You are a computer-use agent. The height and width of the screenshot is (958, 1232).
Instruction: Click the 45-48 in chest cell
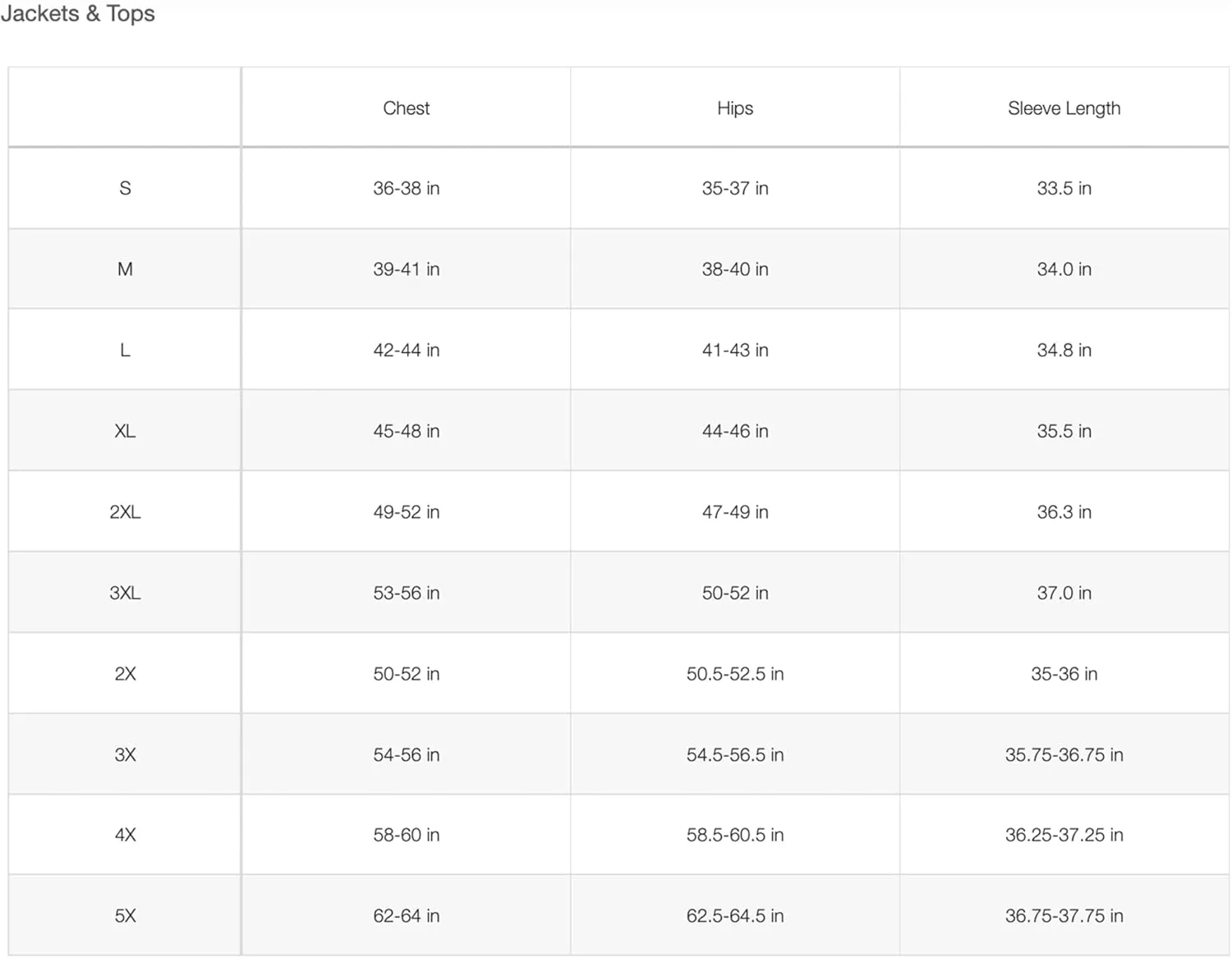(406, 431)
